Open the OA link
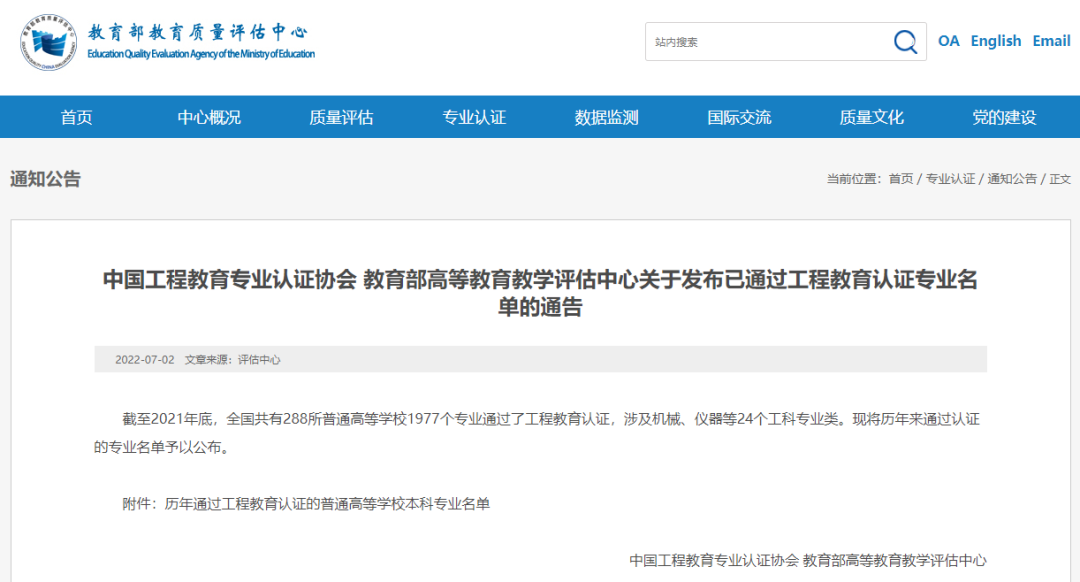The image size is (1080, 582). (x=948, y=41)
